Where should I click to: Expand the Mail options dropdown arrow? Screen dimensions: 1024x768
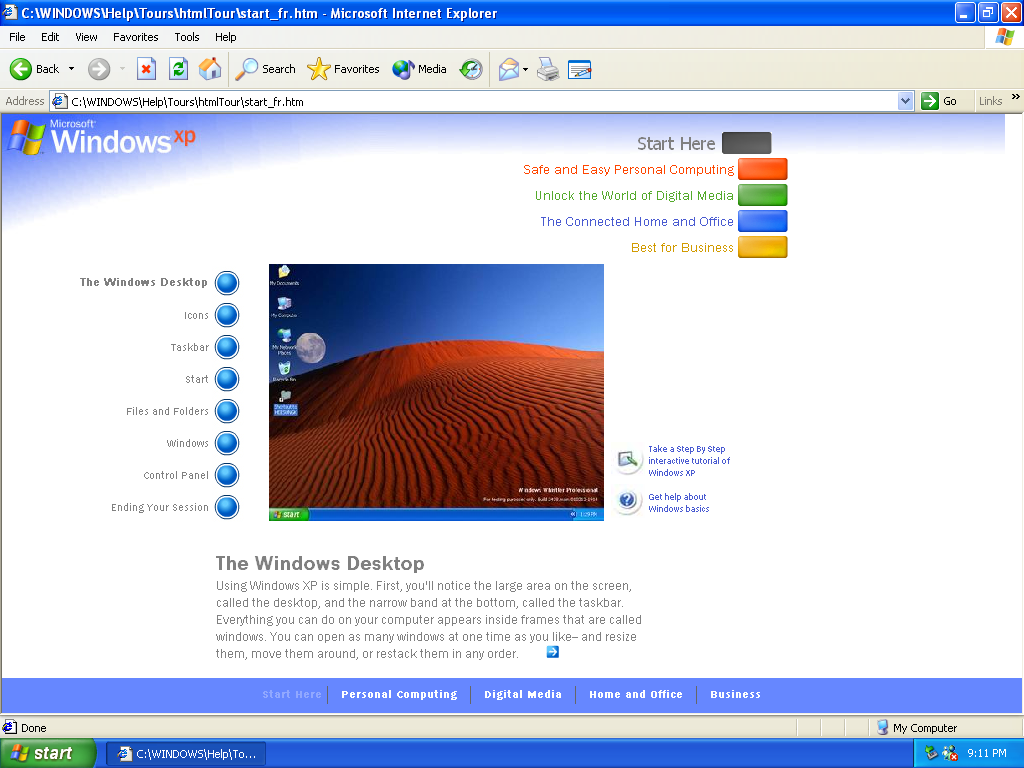[x=525, y=69]
